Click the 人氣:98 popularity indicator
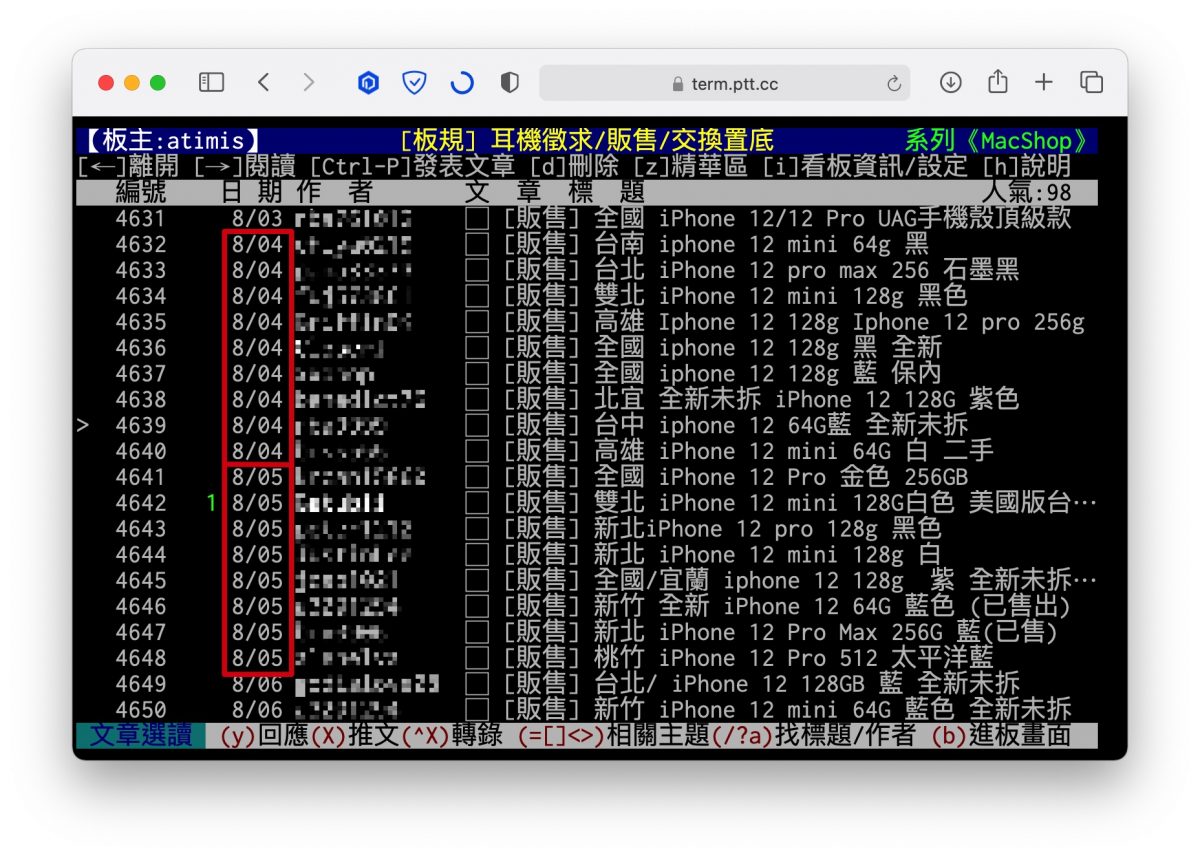This screenshot has height=856, width=1200. click(1027, 193)
